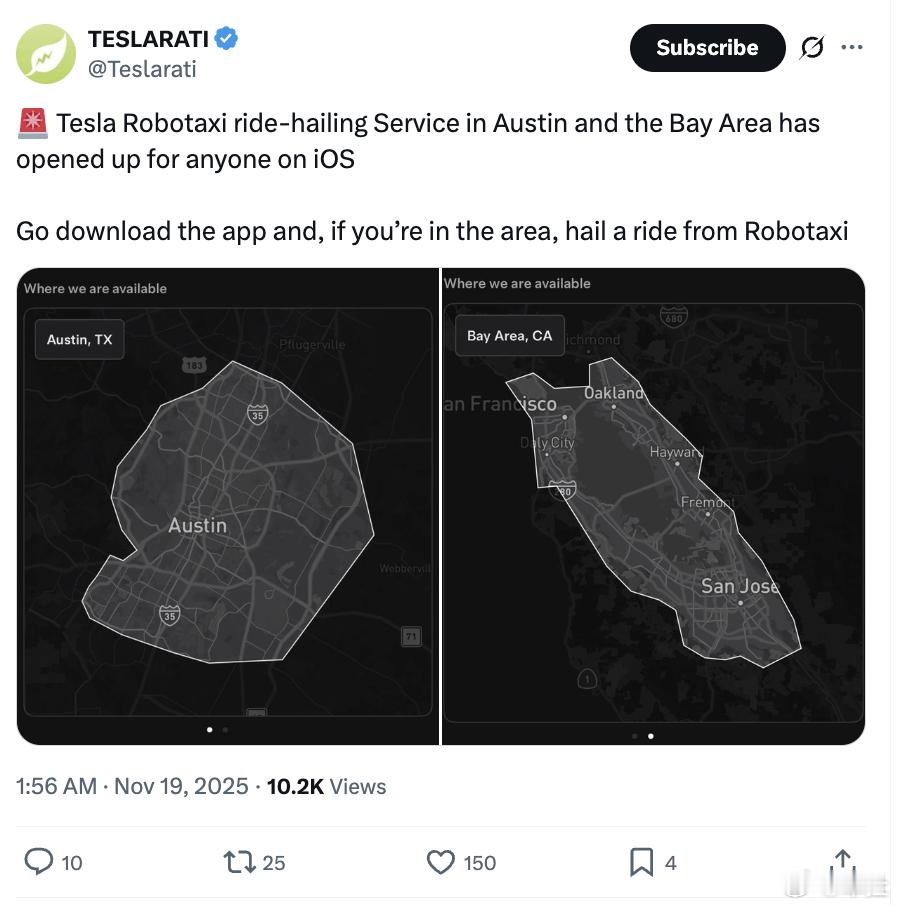Open the TESLARATI display name link
The width and height of the screenshot is (898, 906).
[148, 39]
